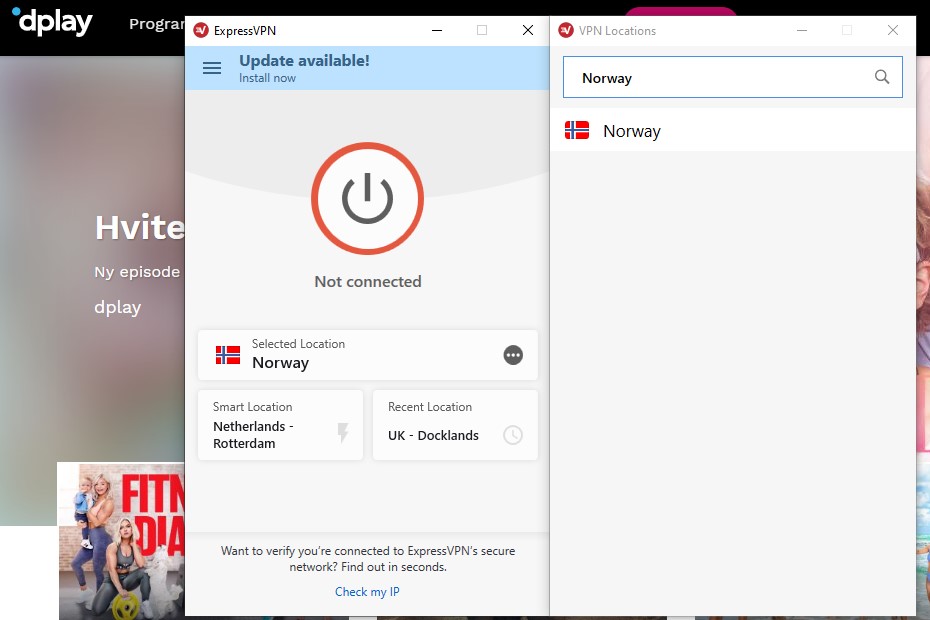Screen dimensions: 930x620
Task: Click the Ny episode text on dplay
Action: [x=137, y=272]
